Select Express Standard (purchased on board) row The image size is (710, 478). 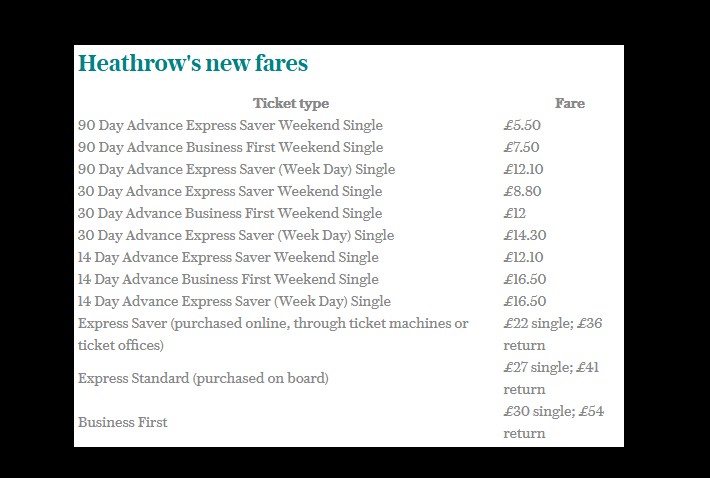point(203,378)
